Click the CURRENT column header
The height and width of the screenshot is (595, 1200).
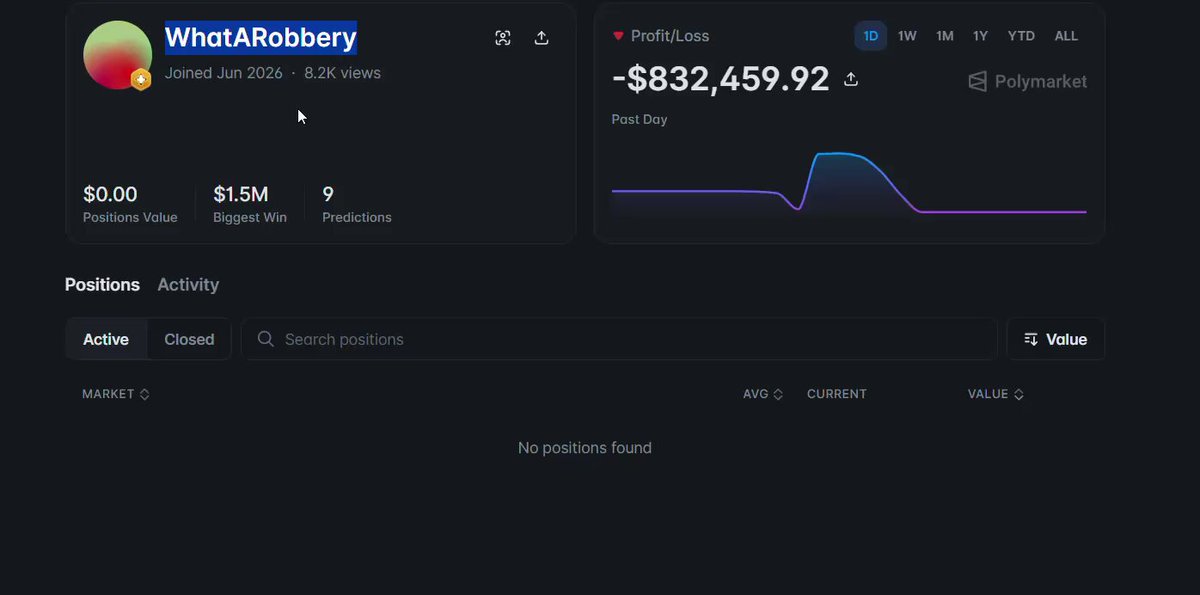click(837, 394)
